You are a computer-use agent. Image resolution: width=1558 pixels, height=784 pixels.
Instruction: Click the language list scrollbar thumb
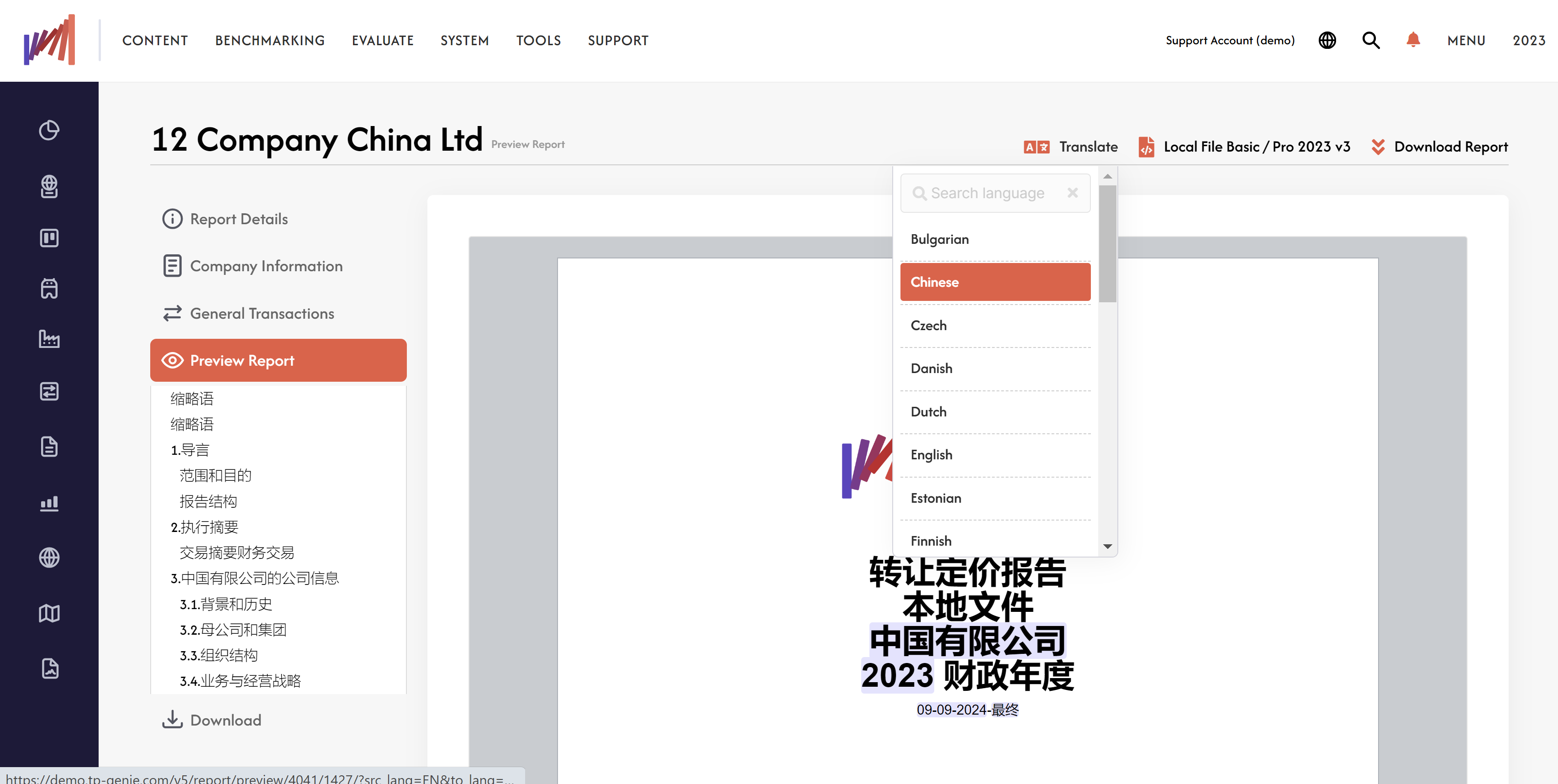coord(1107,244)
